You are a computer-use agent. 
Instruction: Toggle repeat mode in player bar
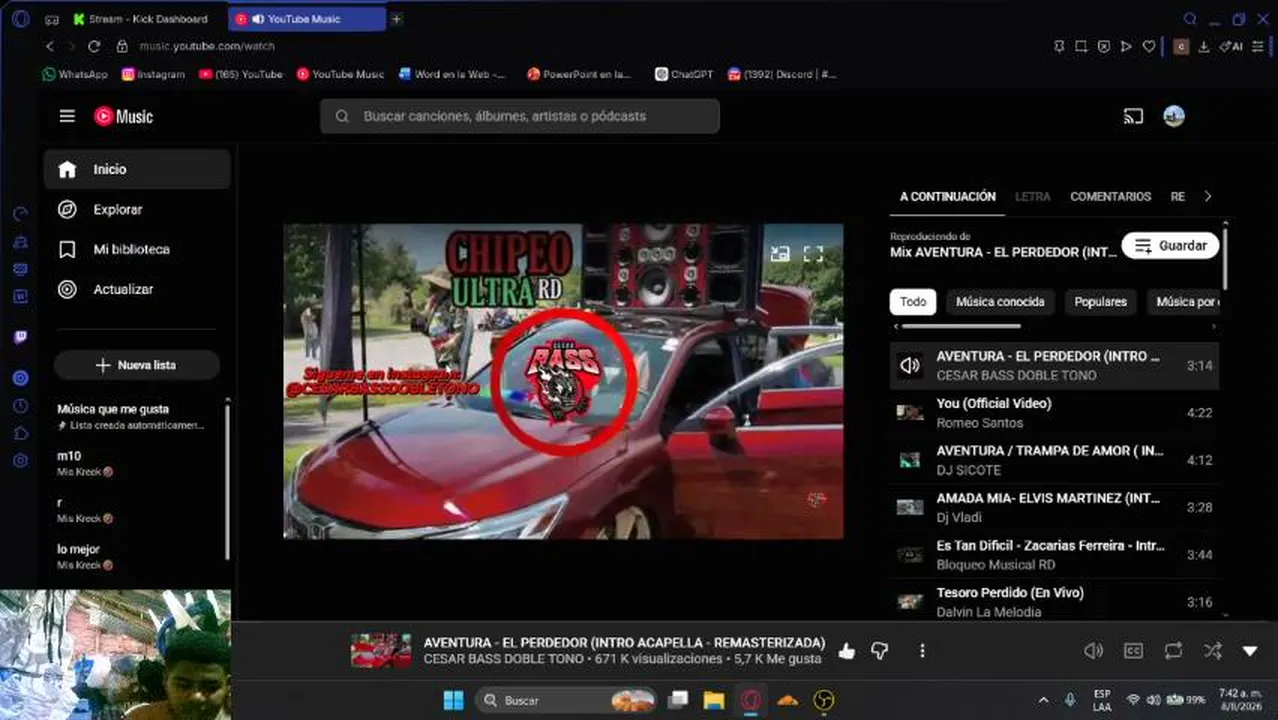click(x=1173, y=651)
